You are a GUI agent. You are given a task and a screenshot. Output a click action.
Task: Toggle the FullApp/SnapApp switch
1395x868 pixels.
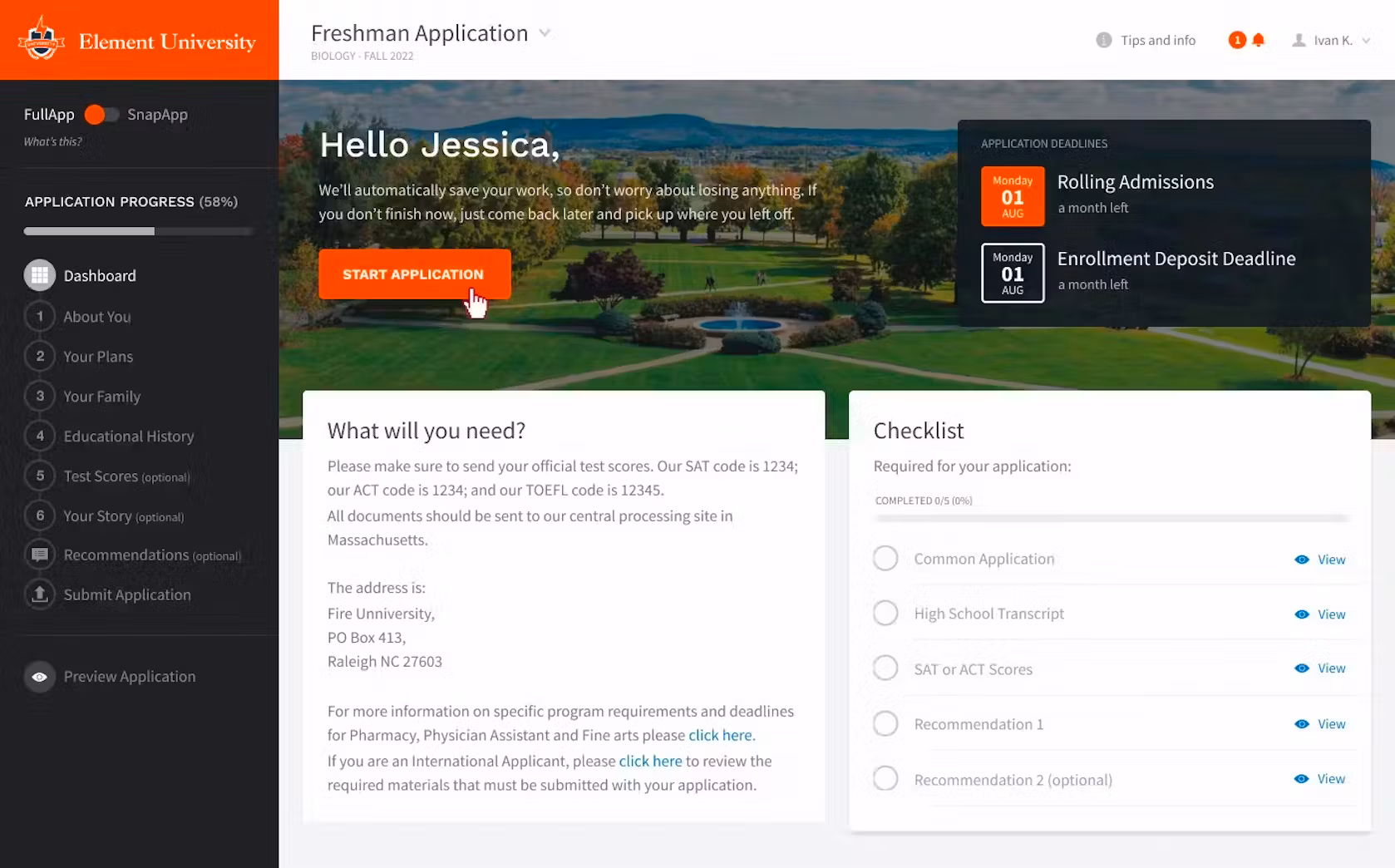(x=101, y=115)
